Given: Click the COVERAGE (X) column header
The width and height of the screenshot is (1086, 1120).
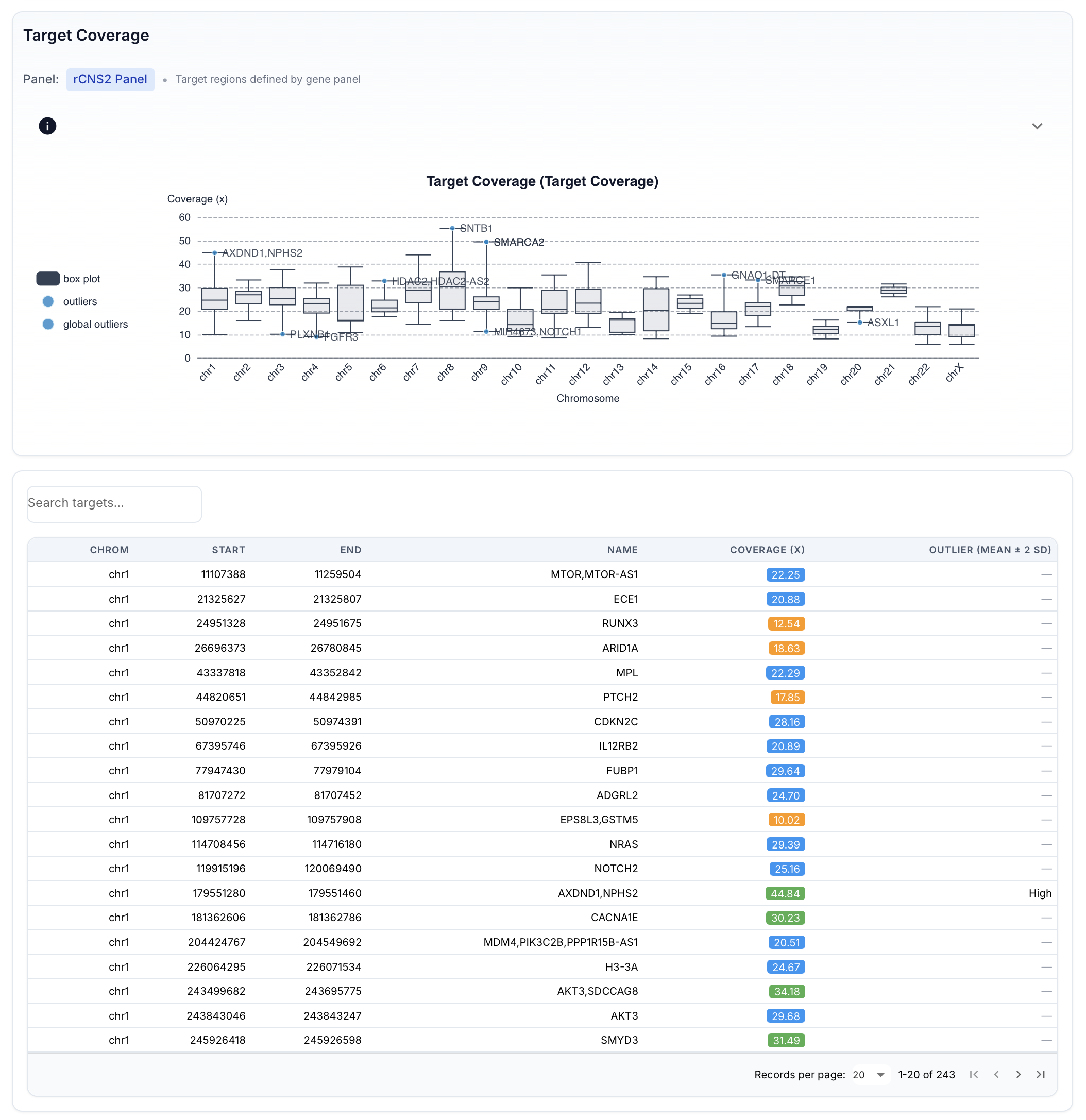Looking at the screenshot, I should click(767, 549).
